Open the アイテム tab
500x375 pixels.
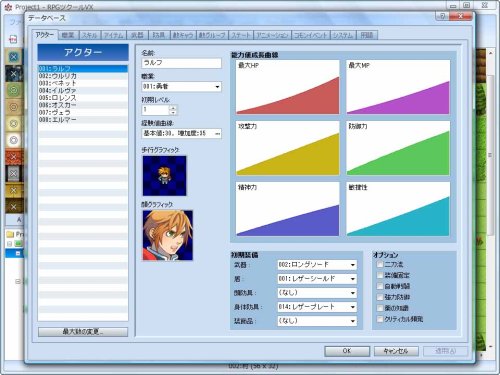[113, 35]
